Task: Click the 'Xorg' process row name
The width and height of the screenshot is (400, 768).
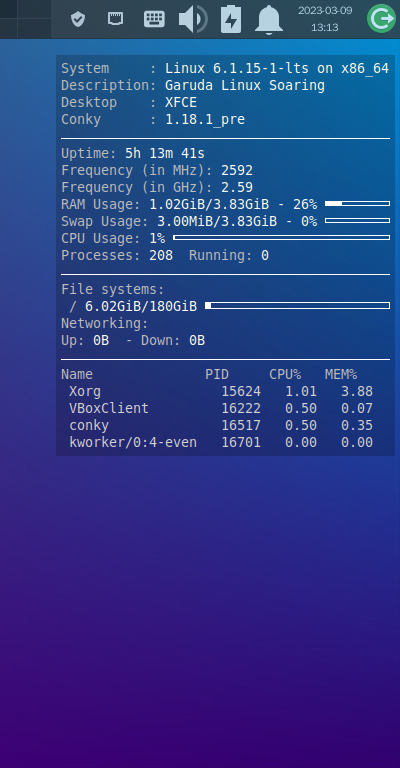Action: pyautogui.click(x=85, y=391)
